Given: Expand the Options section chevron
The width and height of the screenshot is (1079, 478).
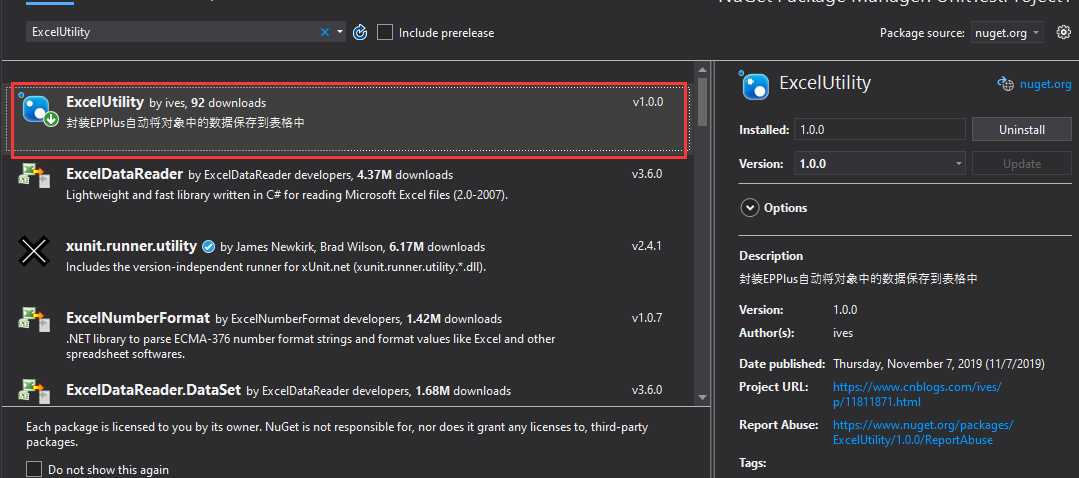Looking at the screenshot, I should click(x=749, y=208).
